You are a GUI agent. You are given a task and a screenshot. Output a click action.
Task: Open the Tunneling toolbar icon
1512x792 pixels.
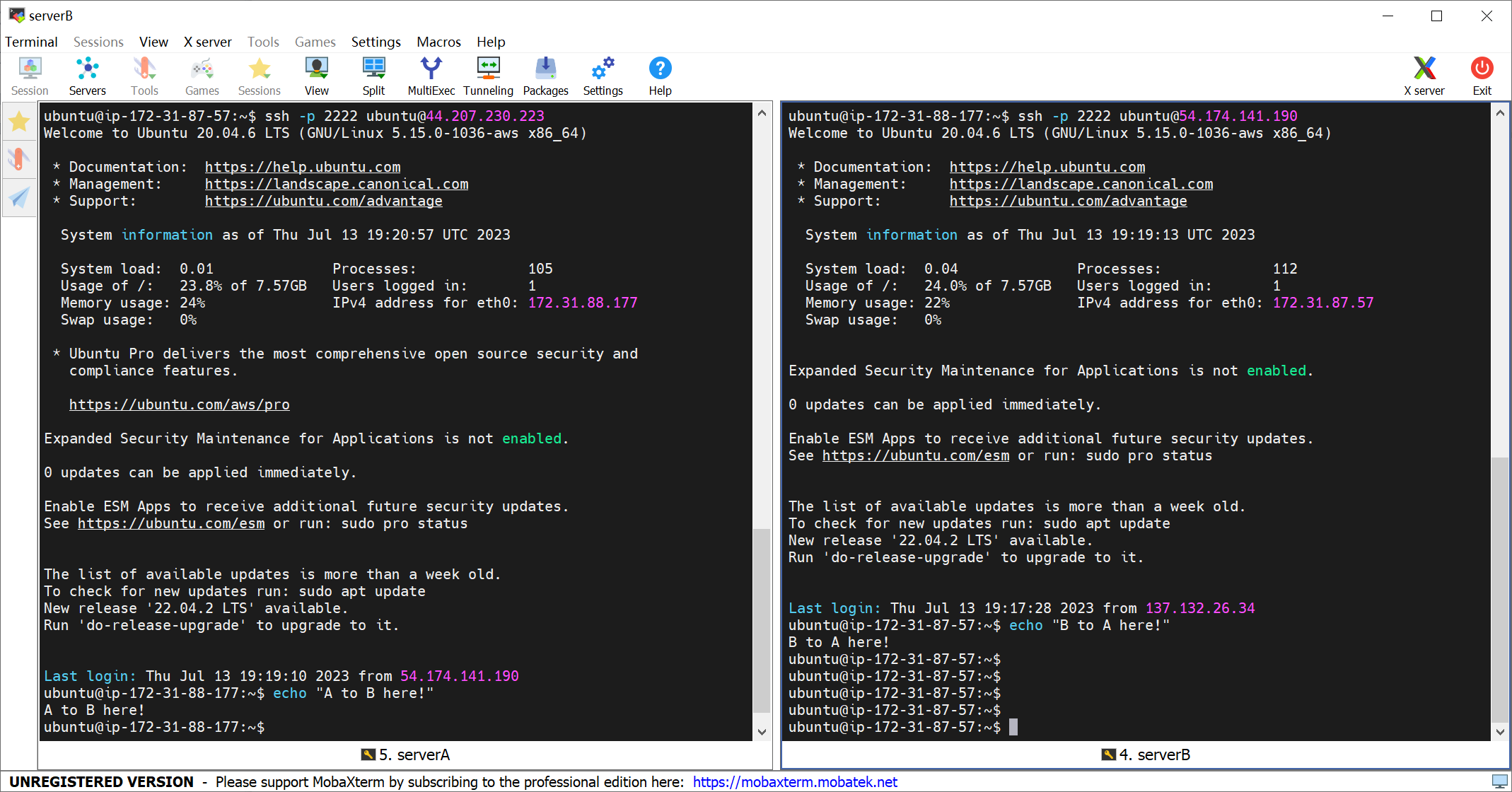point(489,76)
